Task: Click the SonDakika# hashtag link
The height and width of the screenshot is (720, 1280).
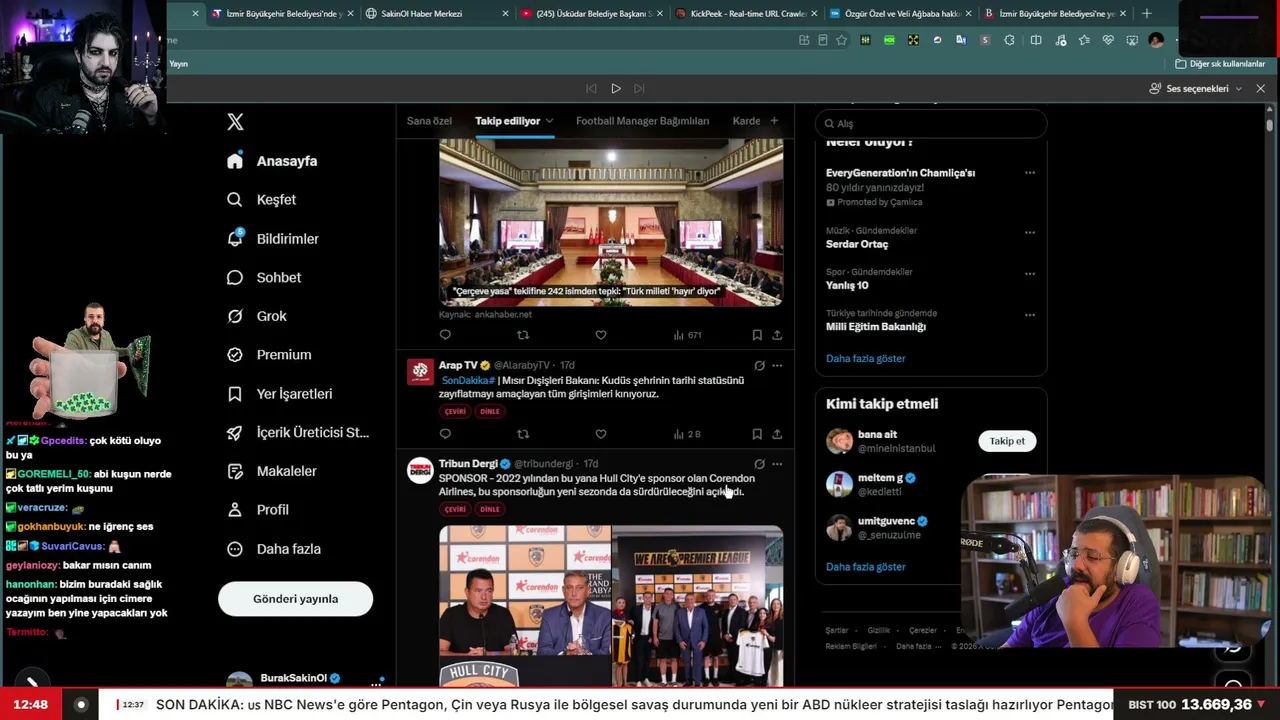Action: tap(468, 381)
